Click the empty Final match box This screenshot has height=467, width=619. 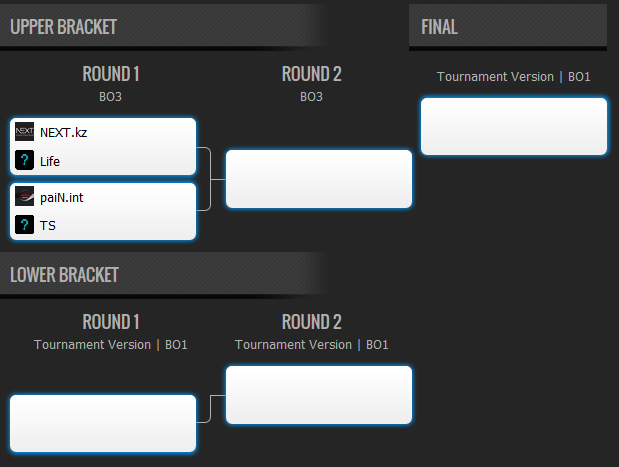[514, 126]
